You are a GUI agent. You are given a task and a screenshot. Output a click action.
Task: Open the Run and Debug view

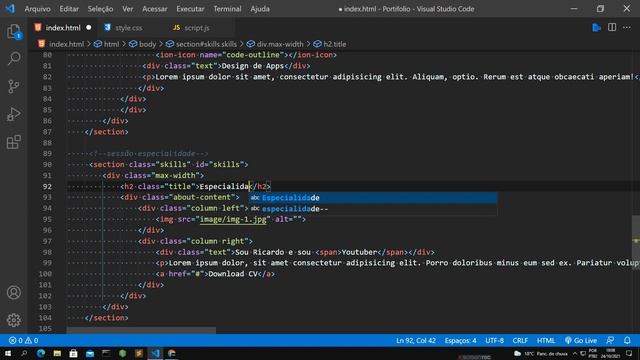(13, 114)
